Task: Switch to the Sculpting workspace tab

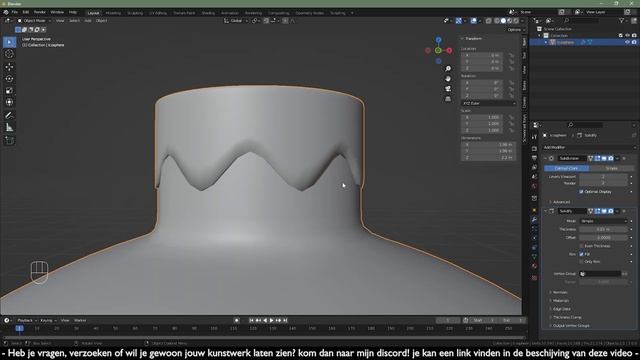Action: coord(135,13)
